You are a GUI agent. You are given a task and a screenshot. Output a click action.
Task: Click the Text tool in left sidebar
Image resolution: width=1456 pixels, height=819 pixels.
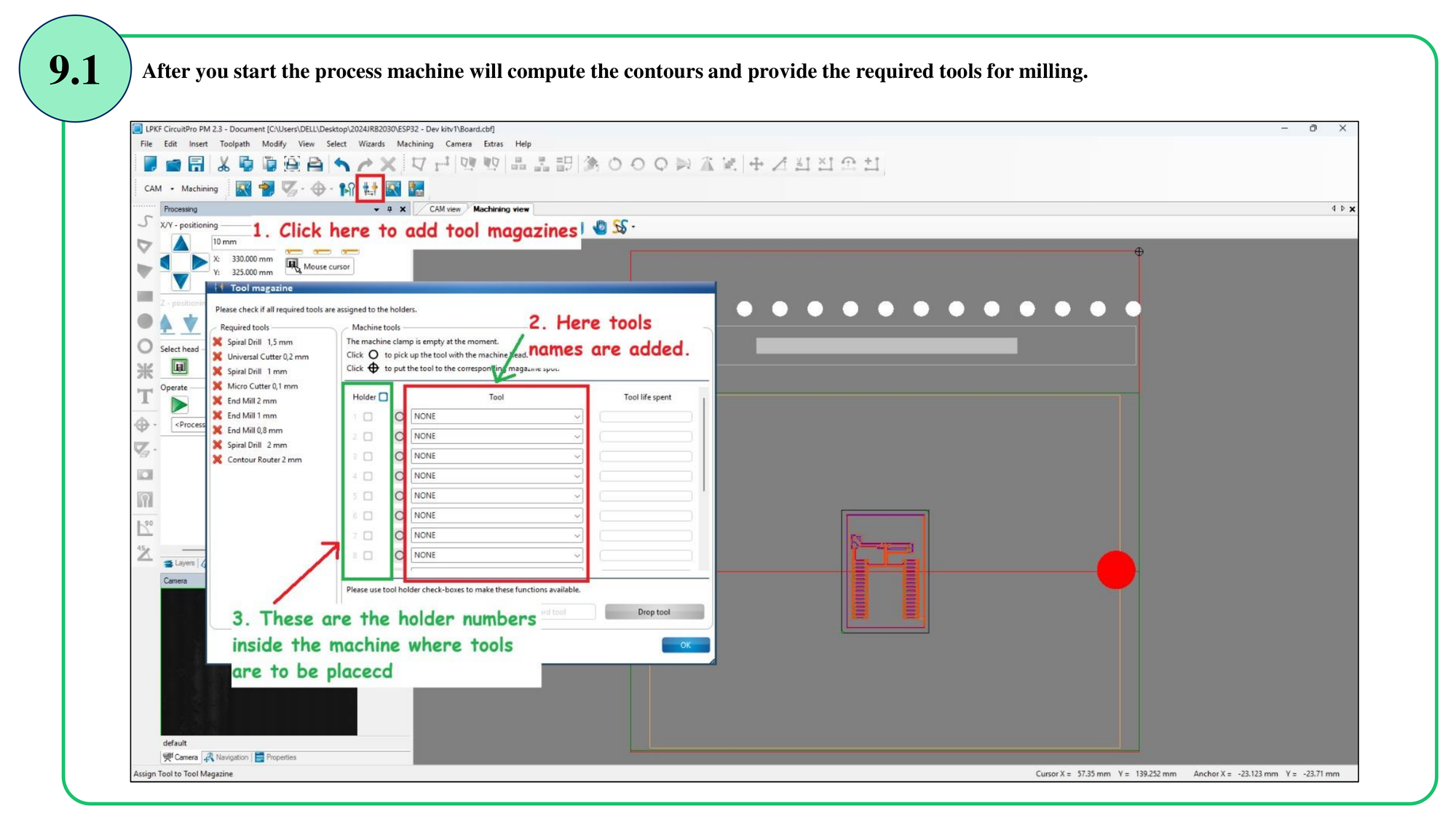(145, 397)
